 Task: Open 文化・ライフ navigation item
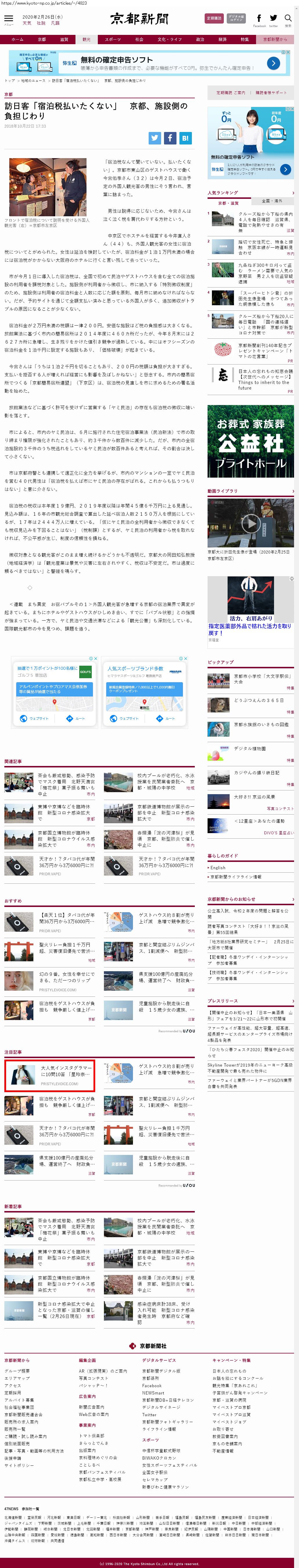point(170,40)
